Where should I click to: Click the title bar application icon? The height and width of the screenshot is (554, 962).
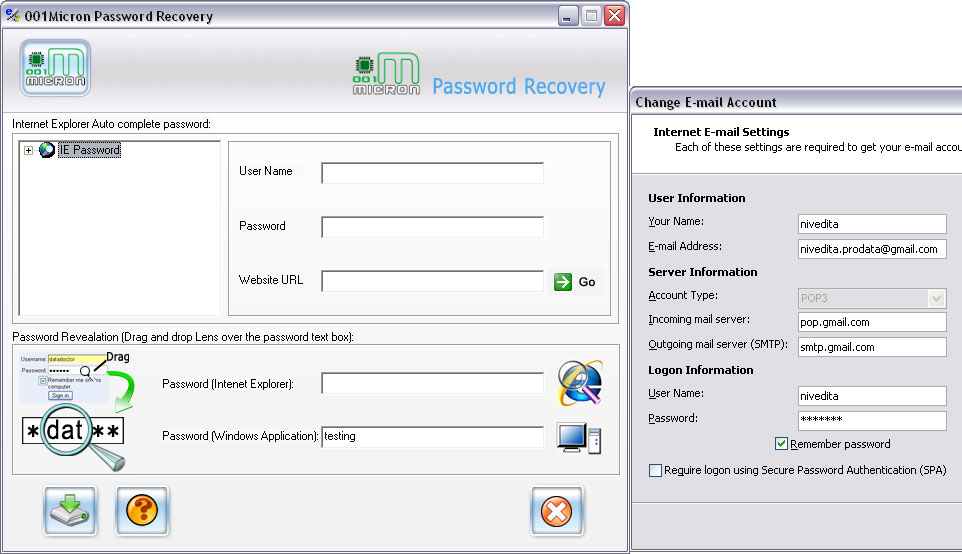[x=12, y=15]
